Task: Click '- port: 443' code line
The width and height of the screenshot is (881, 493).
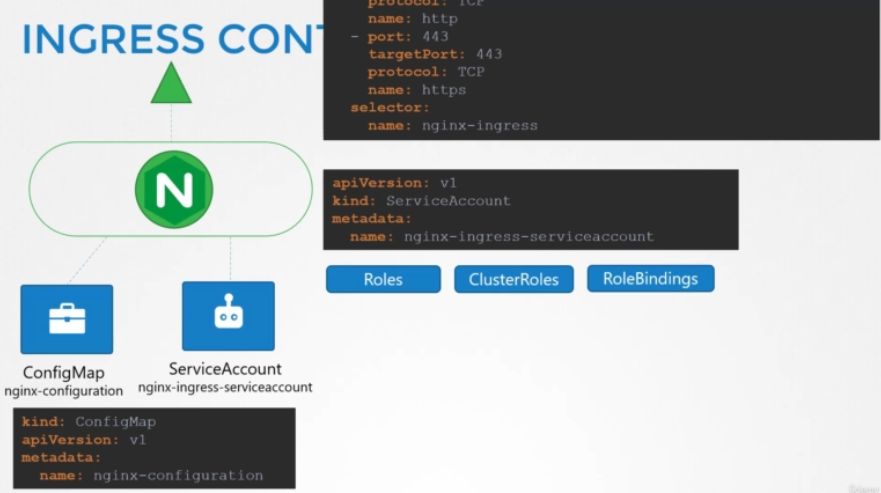Action: tap(399, 37)
